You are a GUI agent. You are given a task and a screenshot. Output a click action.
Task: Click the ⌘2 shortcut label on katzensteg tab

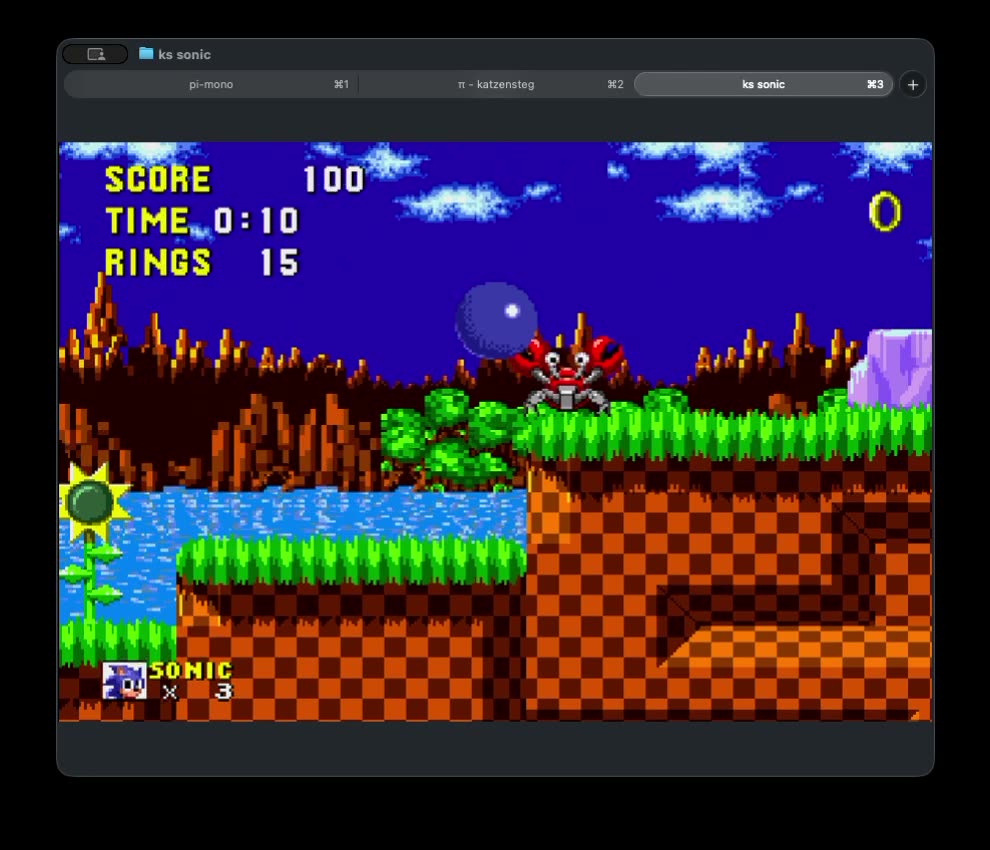pos(616,85)
